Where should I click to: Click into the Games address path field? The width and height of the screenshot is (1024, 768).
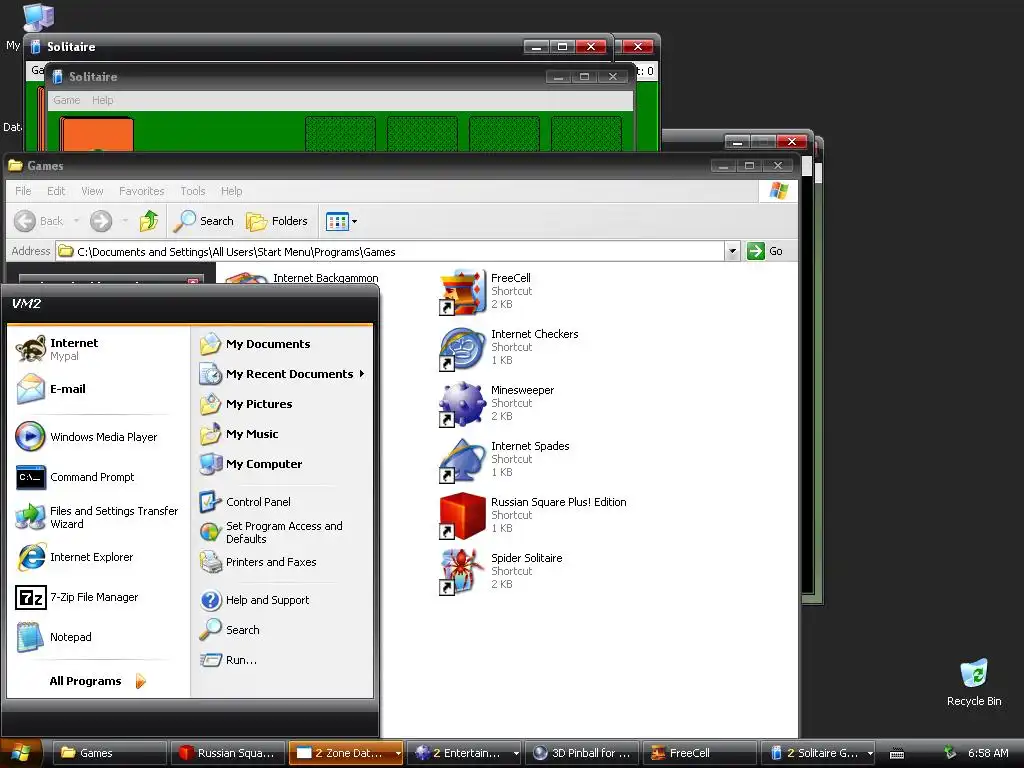click(390, 251)
